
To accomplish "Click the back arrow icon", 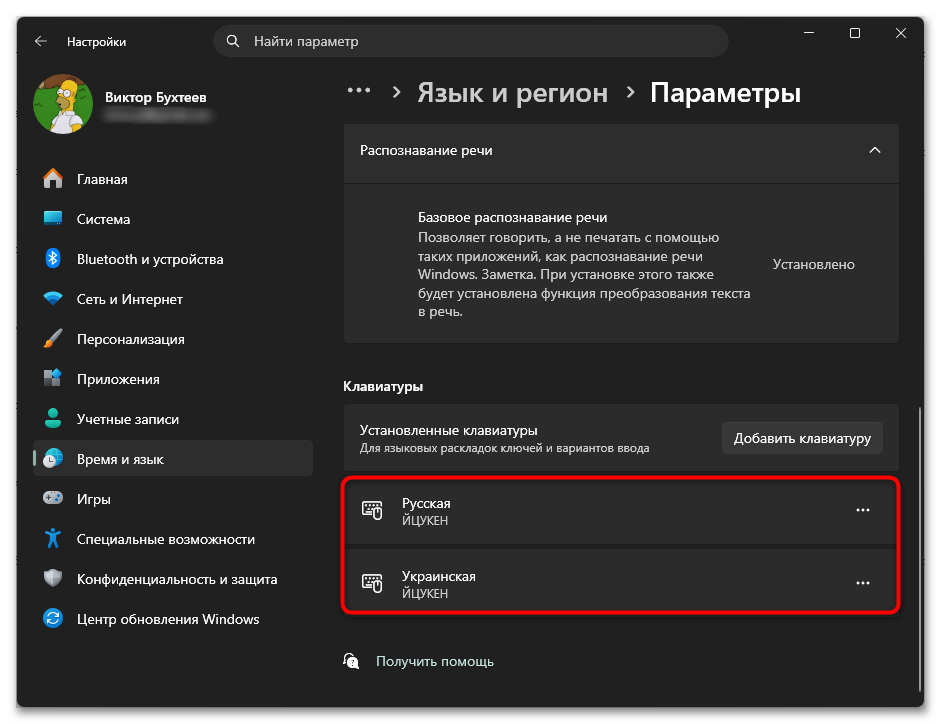I will [41, 41].
